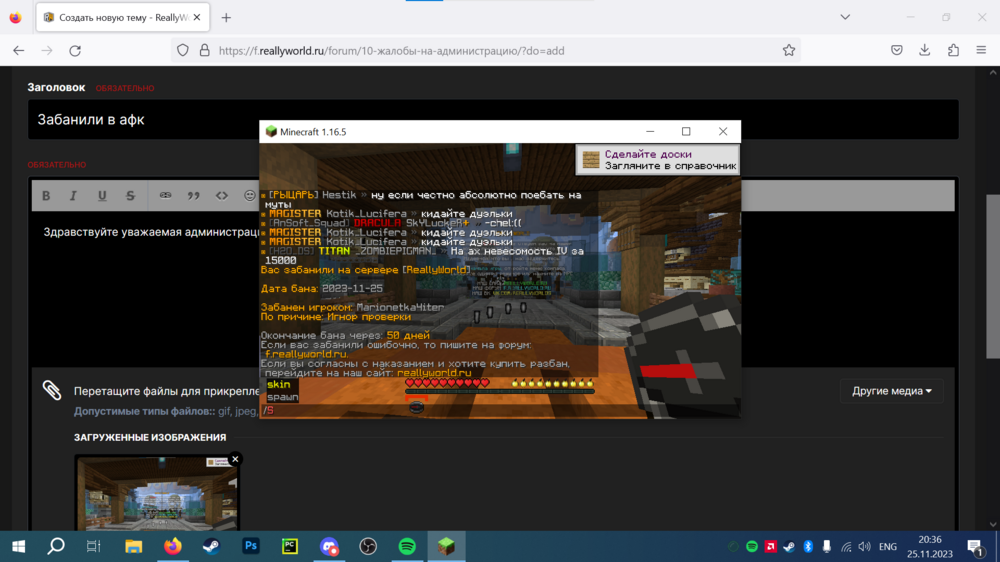This screenshot has width=1000, height=562.
Task: Choose 'skin' chat command suggestion
Action: click(279, 384)
